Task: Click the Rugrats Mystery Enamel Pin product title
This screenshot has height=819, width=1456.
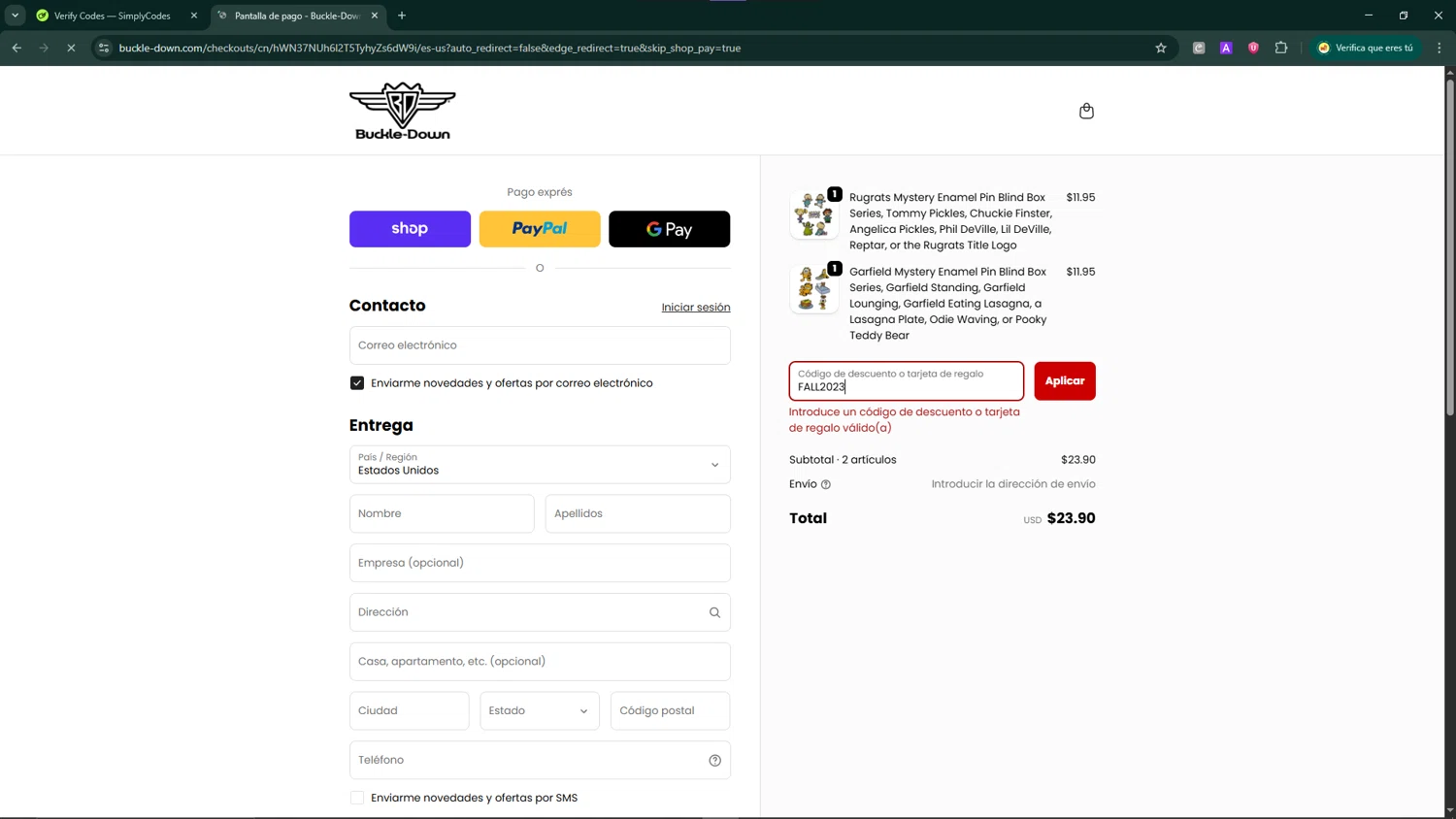Action: pyautogui.click(x=950, y=221)
